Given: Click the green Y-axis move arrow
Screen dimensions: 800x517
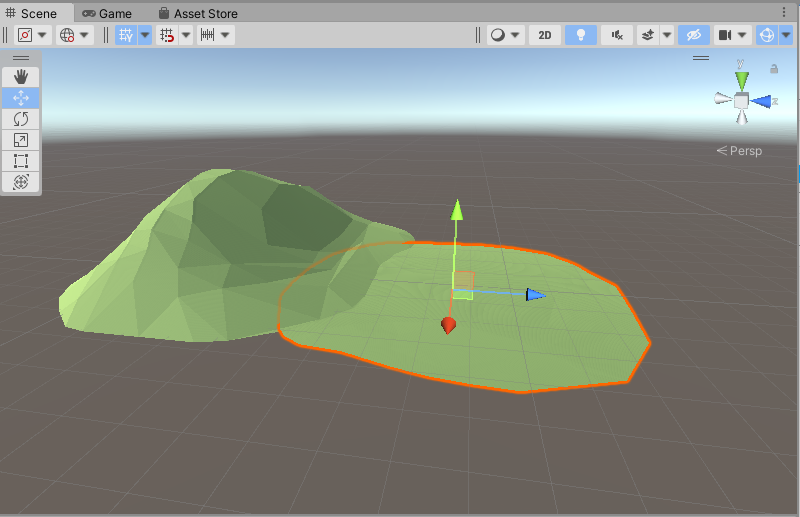Looking at the screenshot, I should (457, 210).
